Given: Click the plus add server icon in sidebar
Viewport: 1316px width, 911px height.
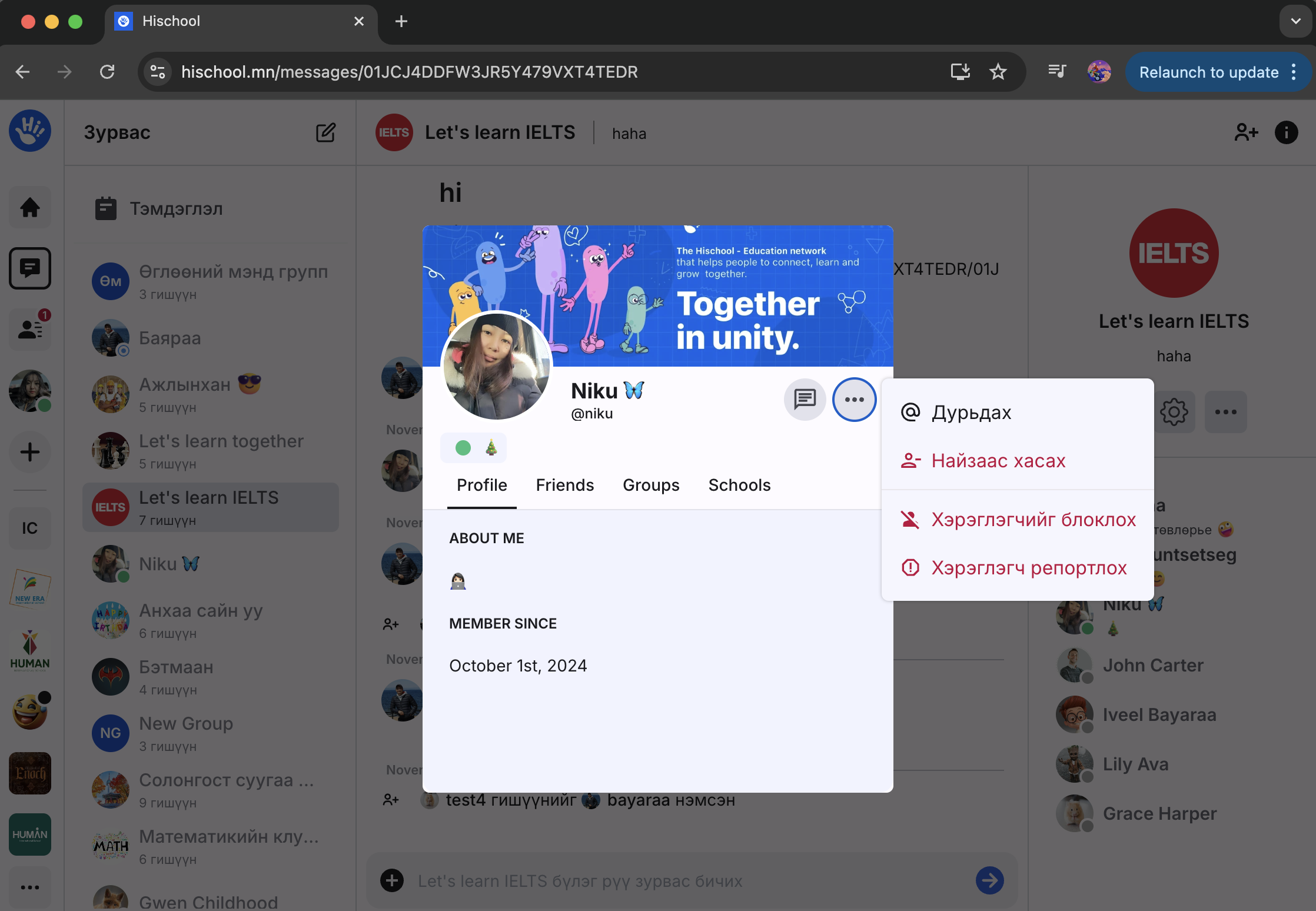Looking at the screenshot, I should point(30,452).
